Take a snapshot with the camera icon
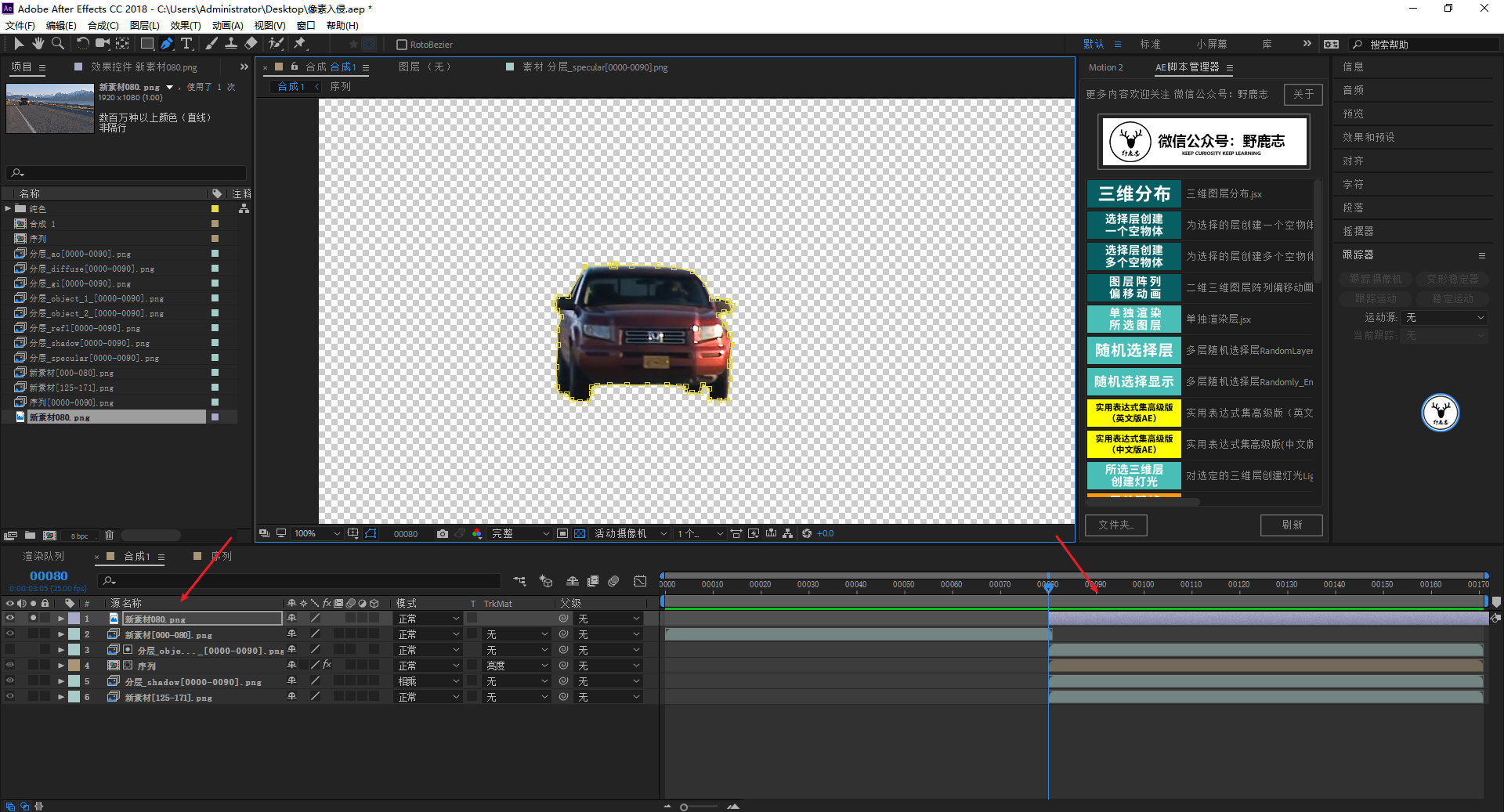 443,534
